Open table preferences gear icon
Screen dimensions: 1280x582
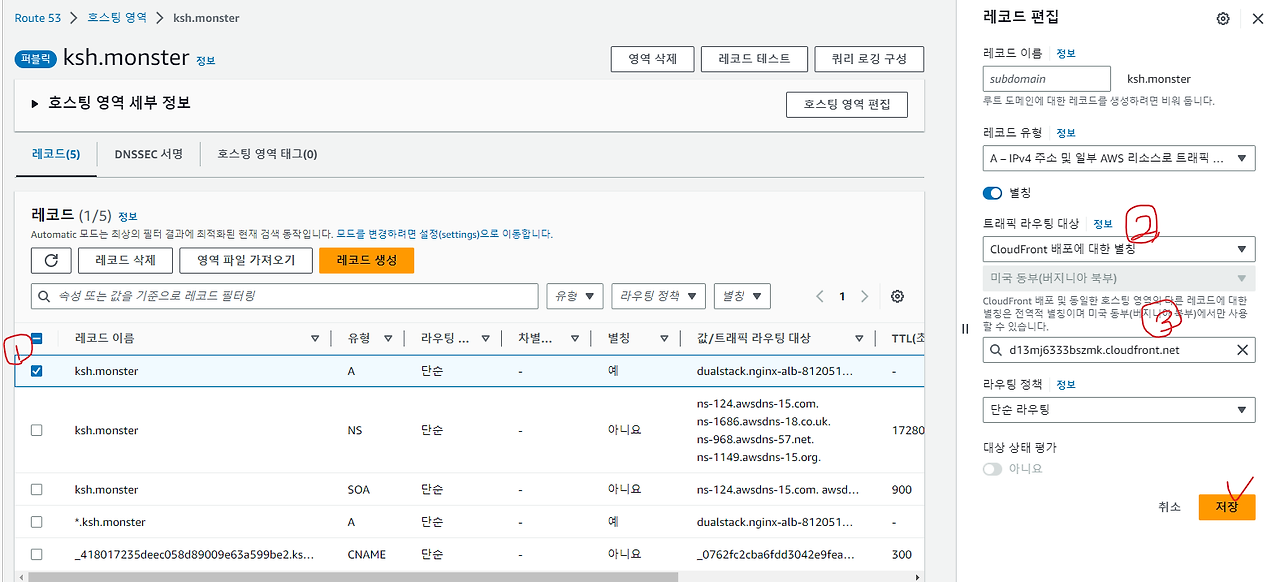pos(898,296)
